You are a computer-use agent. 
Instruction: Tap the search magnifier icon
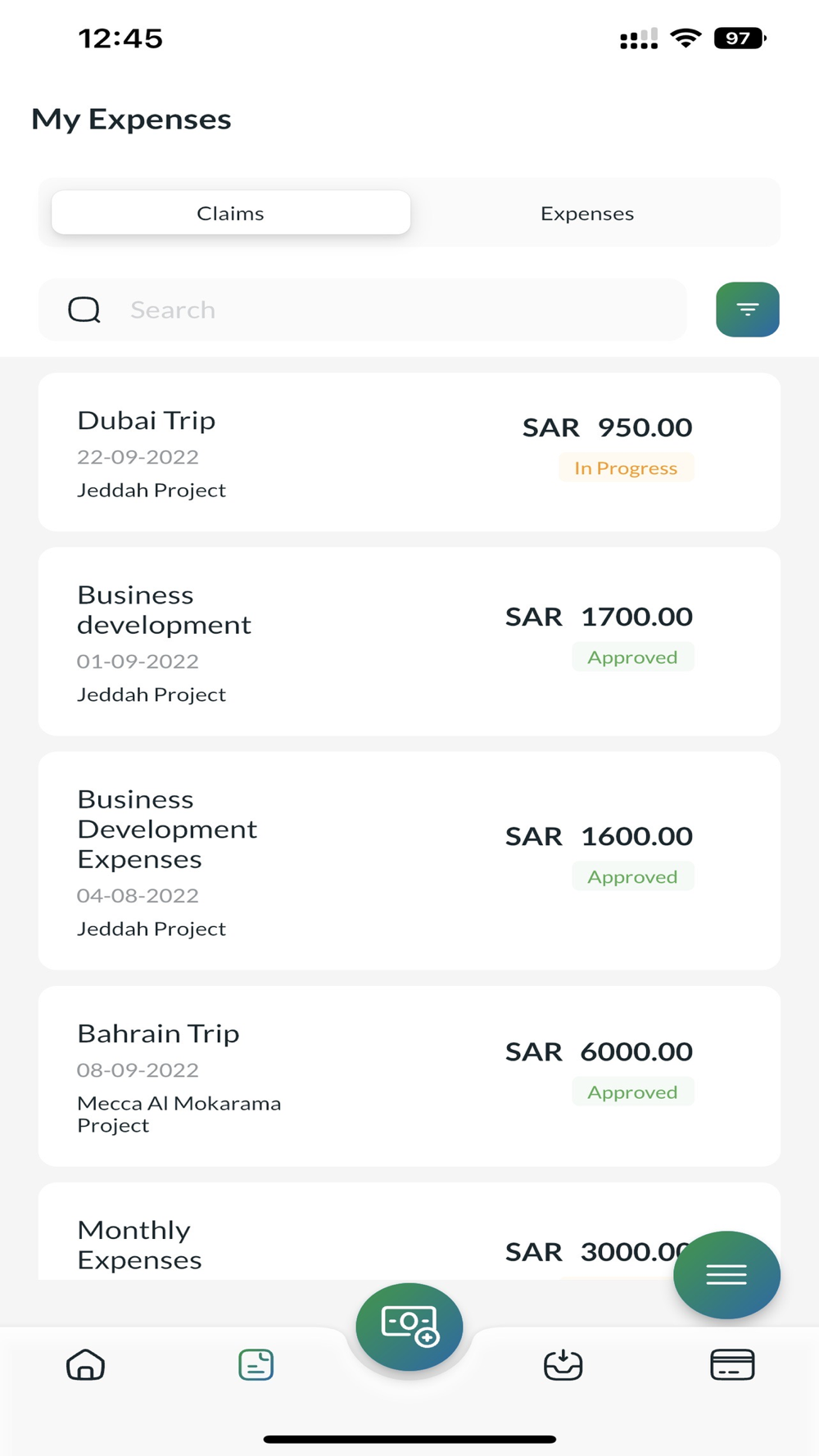84,310
